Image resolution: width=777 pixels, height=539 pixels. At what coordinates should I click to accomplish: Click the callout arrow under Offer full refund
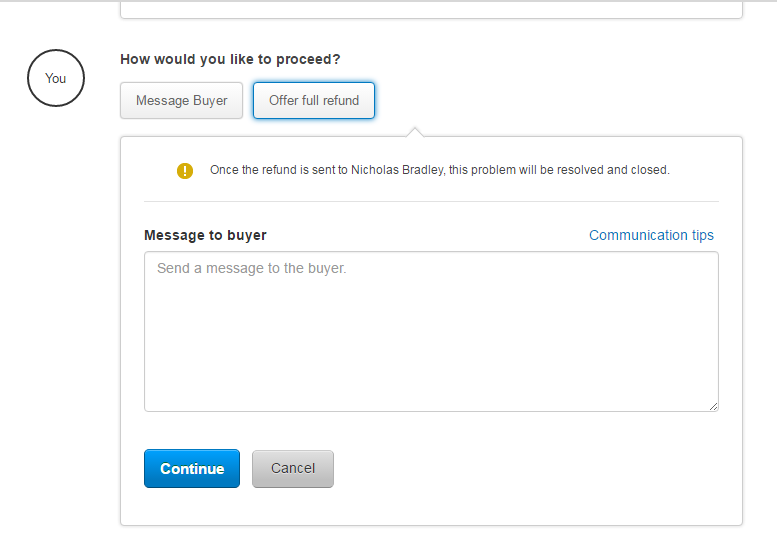(415, 132)
